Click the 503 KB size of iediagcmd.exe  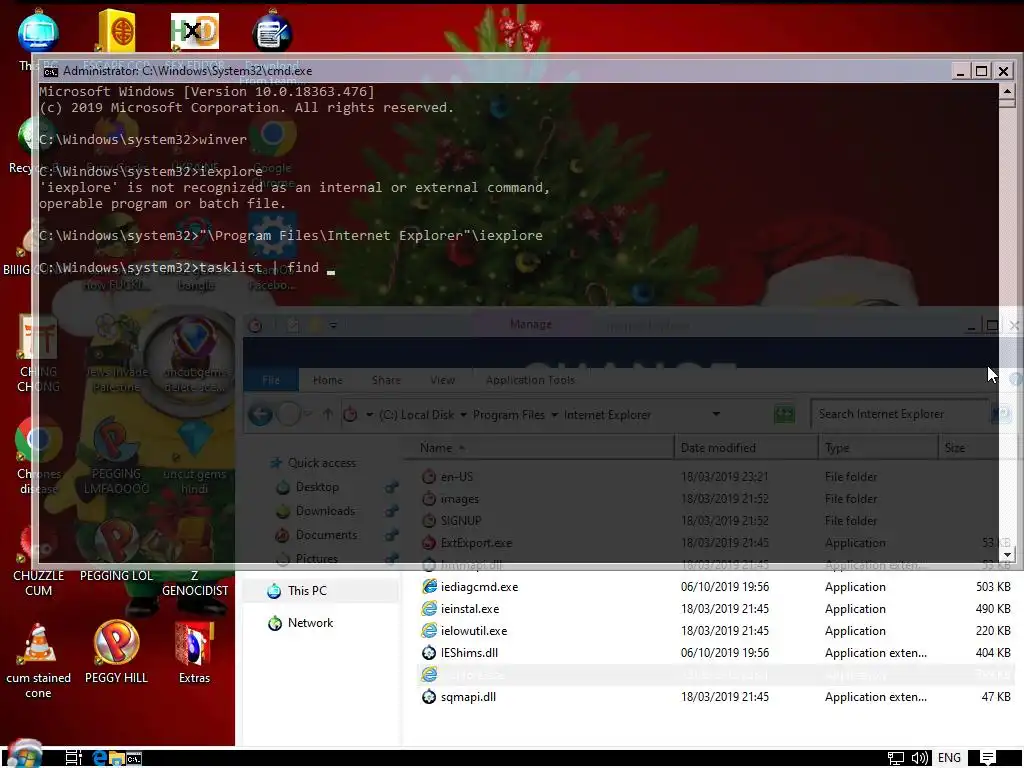(x=993, y=587)
